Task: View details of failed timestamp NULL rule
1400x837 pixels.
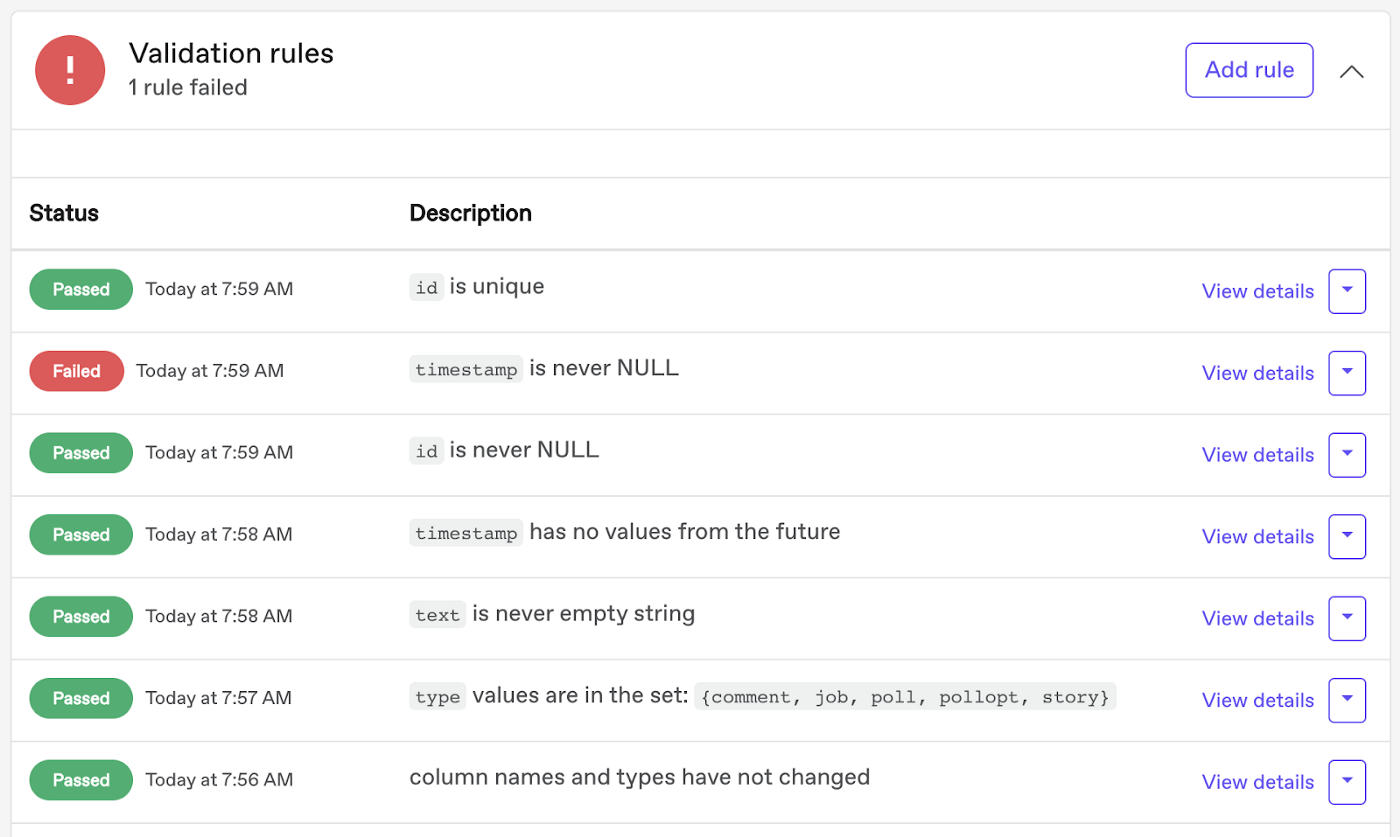Action: click(x=1257, y=373)
